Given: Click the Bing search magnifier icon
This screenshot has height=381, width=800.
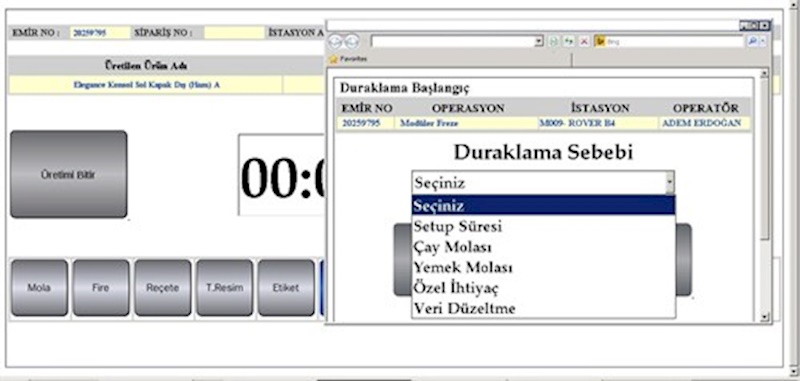Looking at the screenshot, I should (752, 42).
